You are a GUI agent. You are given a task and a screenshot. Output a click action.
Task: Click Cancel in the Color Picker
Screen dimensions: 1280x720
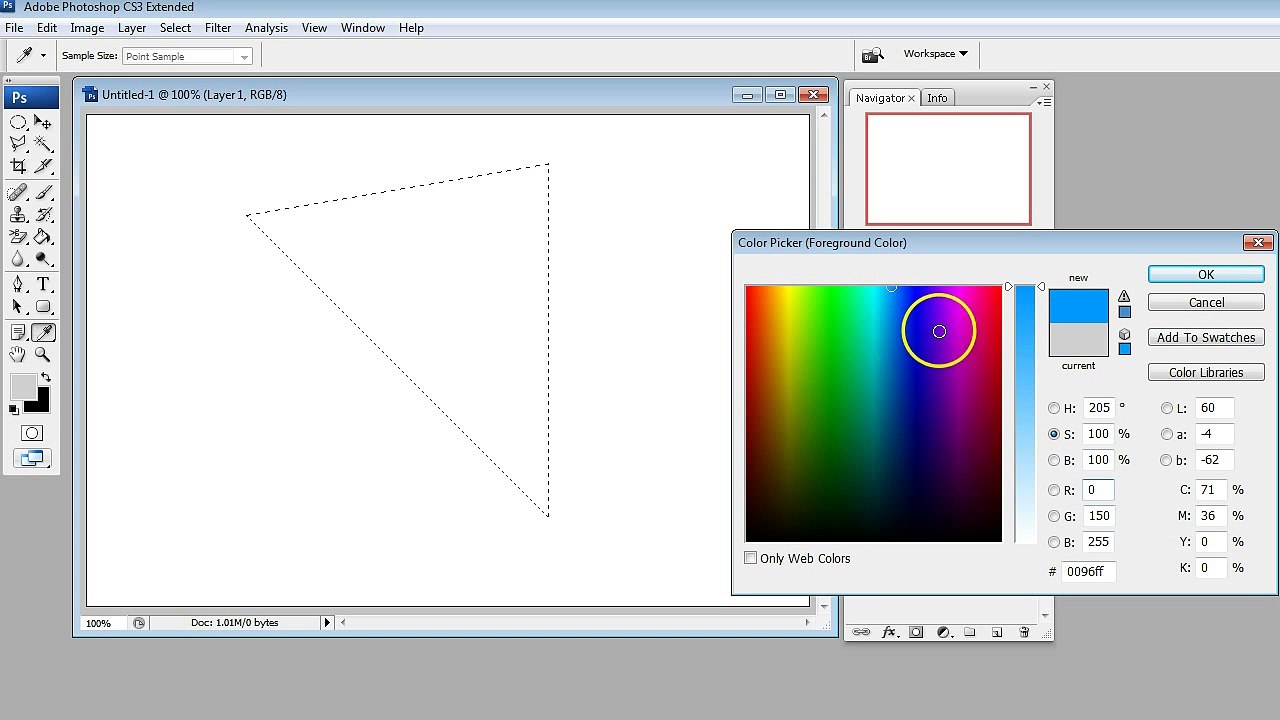[1206, 303]
